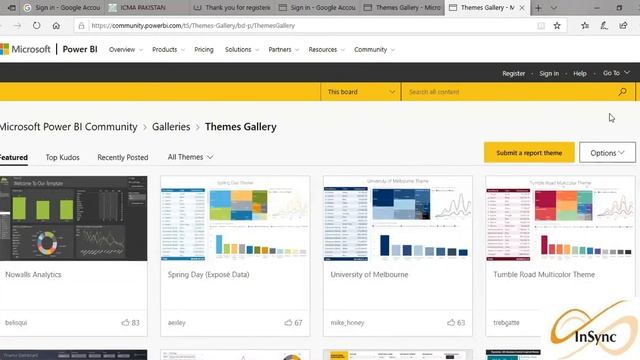Viewport: 640px width, 360px height.
Task: Open author mike_honey's profile link
Action: [x=347, y=322]
